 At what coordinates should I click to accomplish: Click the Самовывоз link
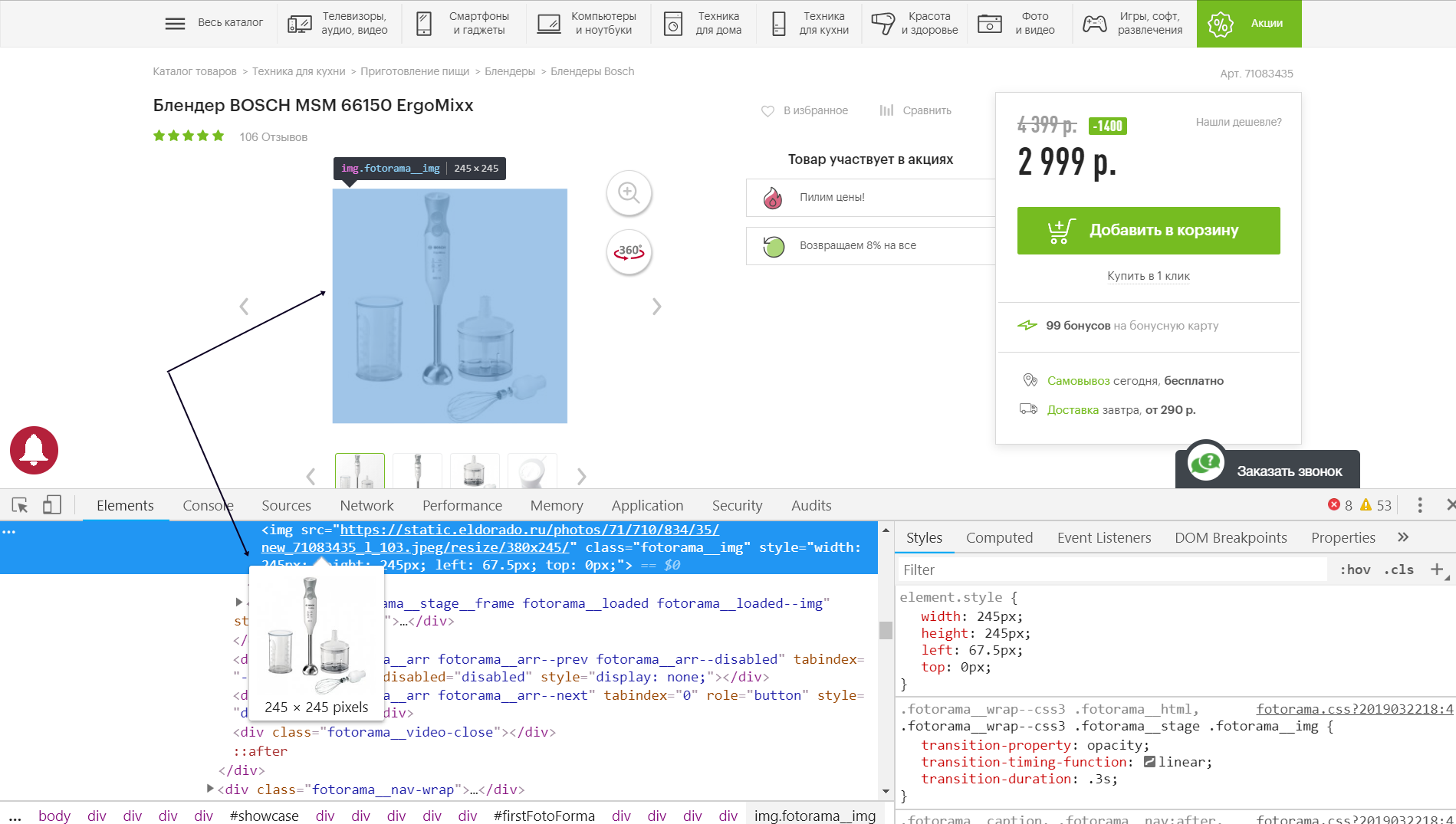[1078, 381]
